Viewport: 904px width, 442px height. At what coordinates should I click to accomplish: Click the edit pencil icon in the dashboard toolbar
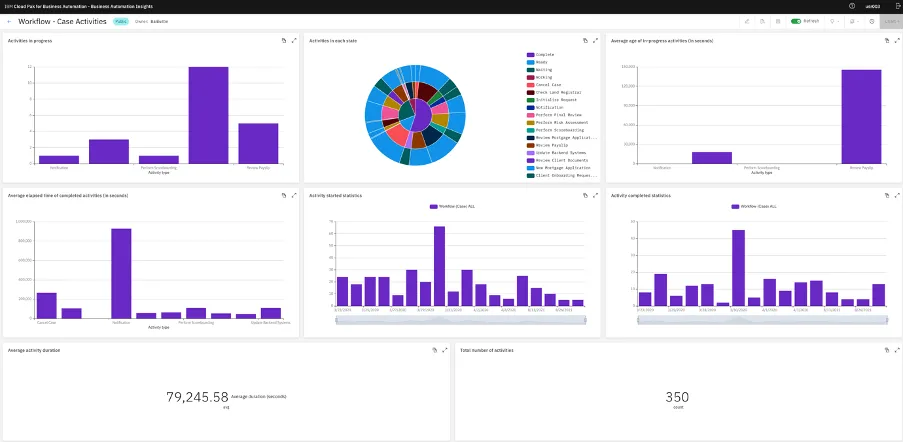[747, 21]
